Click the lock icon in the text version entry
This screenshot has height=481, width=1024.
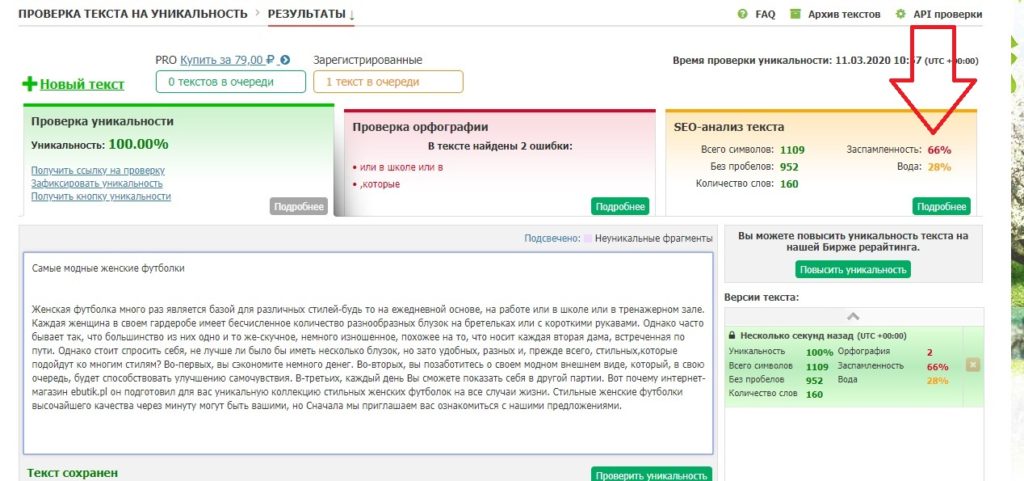tap(733, 336)
